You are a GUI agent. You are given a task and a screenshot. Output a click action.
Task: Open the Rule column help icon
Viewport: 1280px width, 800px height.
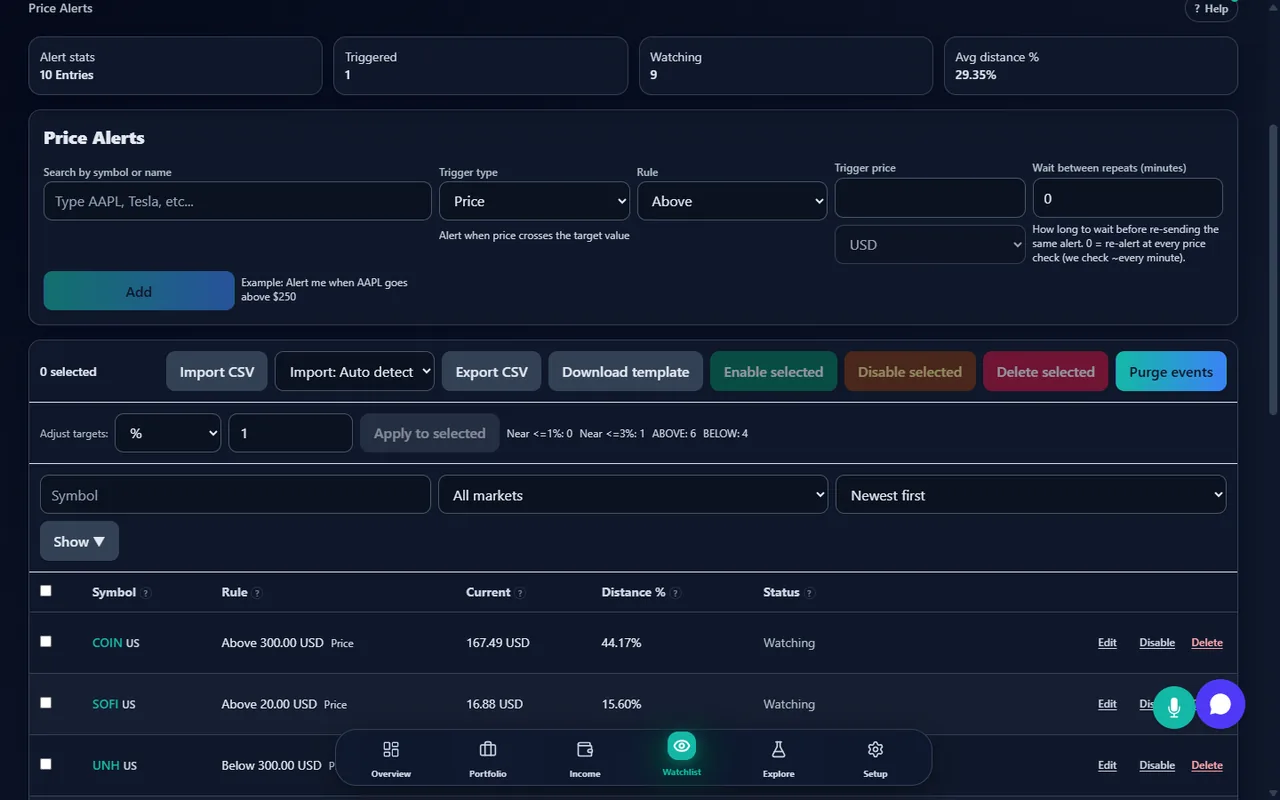(x=257, y=593)
